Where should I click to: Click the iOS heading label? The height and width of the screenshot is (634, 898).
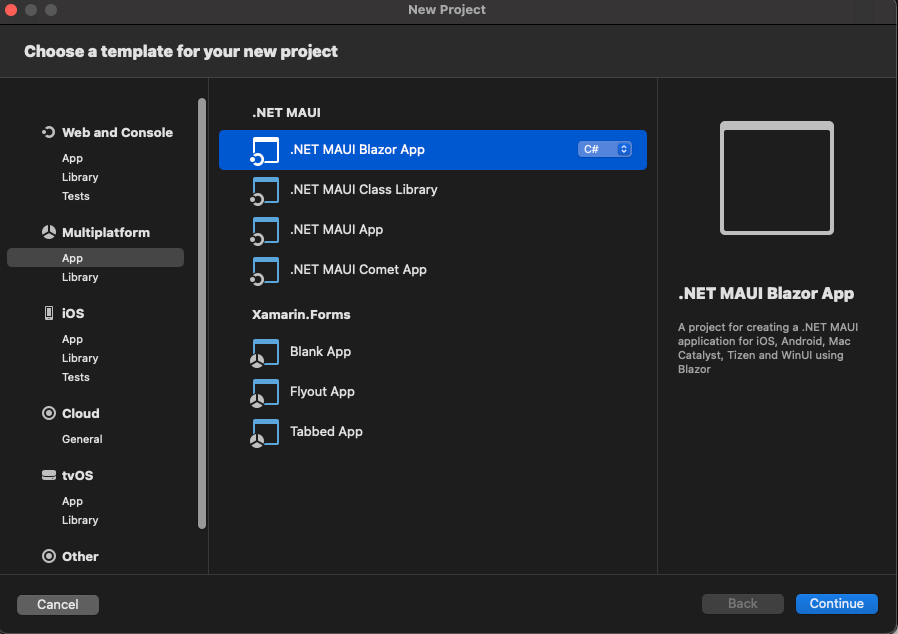point(73,313)
